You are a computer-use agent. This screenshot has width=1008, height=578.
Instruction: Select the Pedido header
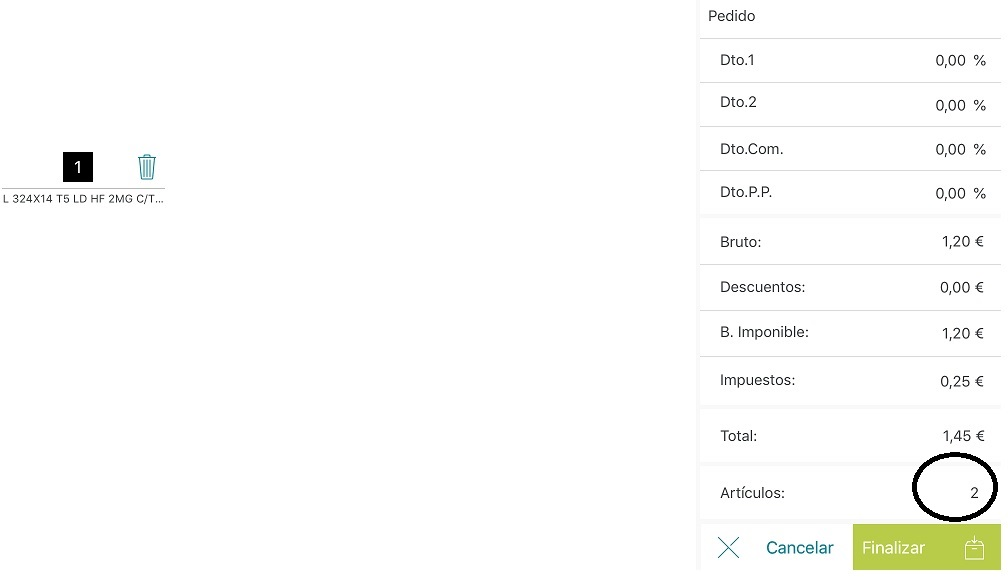coord(732,16)
